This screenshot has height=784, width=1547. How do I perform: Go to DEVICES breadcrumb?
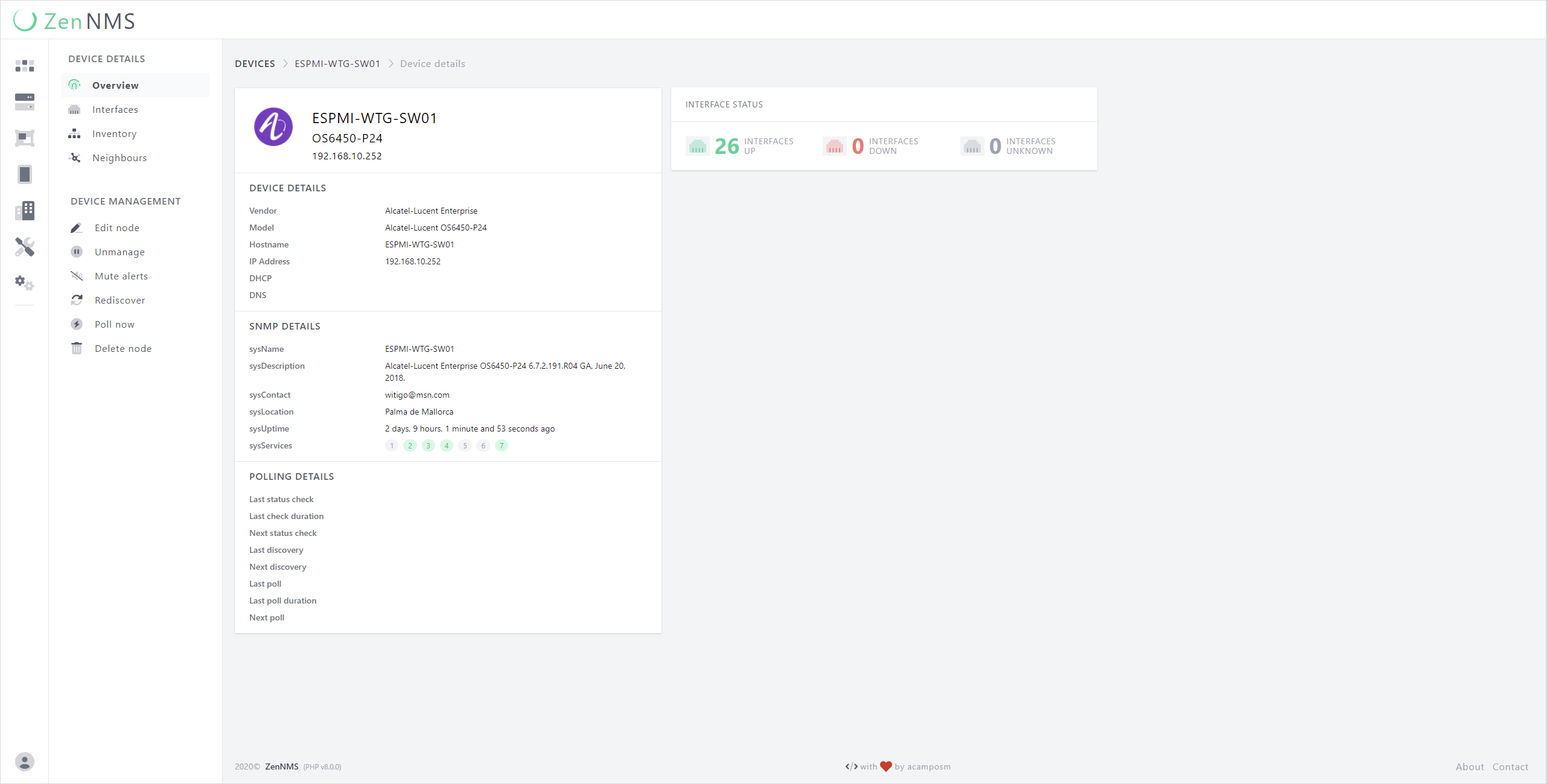pyautogui.click(x=255, y=63)
